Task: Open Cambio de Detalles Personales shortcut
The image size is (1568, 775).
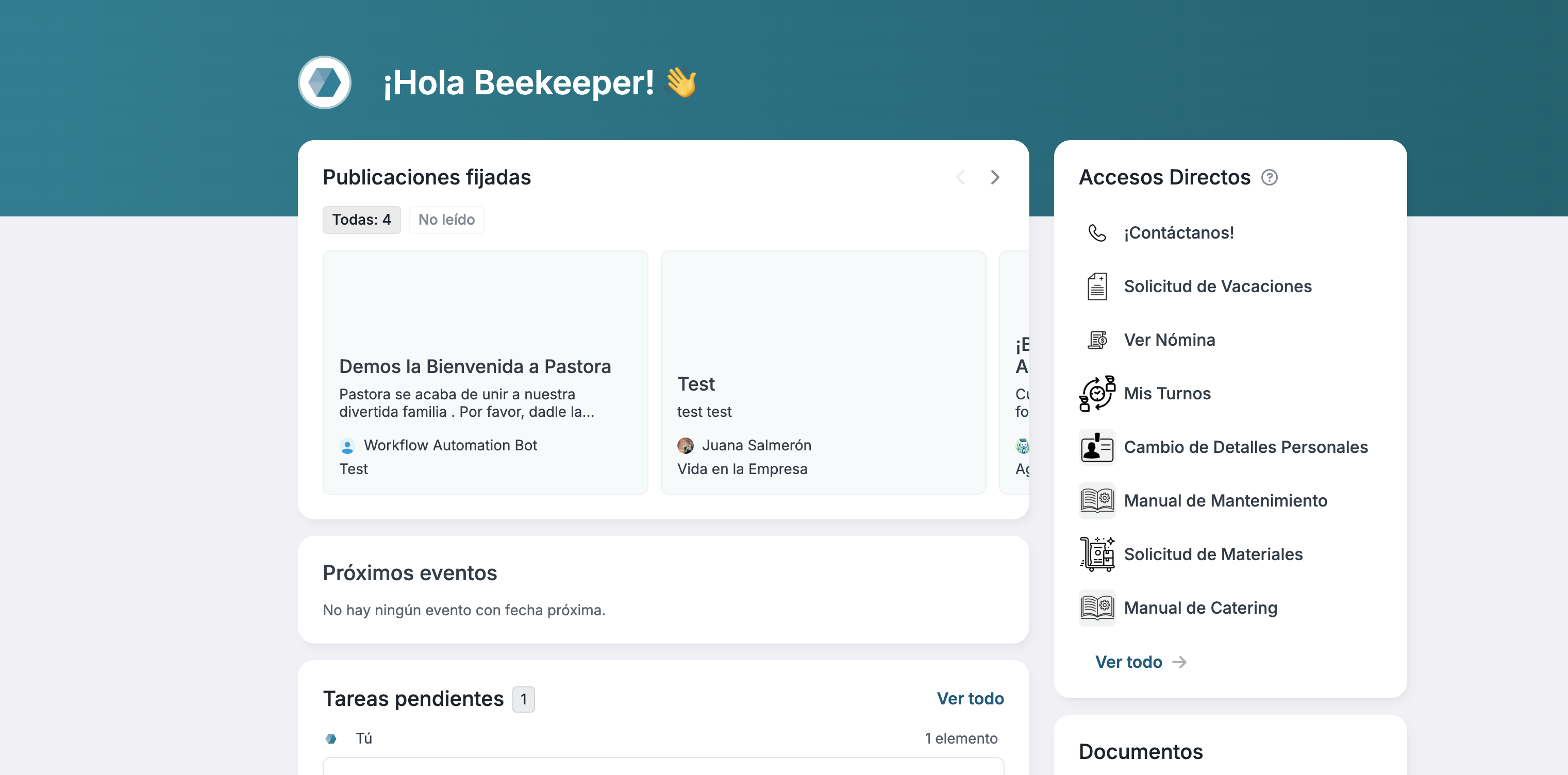Action: (x=1246, y=447)
